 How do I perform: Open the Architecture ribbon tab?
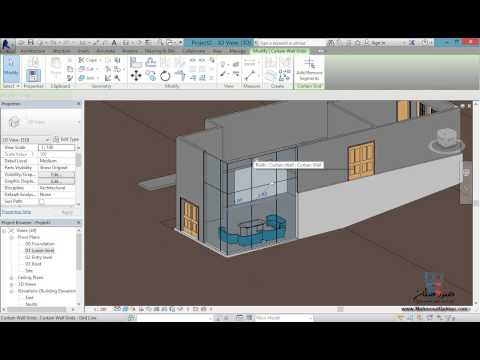(33, 51)
